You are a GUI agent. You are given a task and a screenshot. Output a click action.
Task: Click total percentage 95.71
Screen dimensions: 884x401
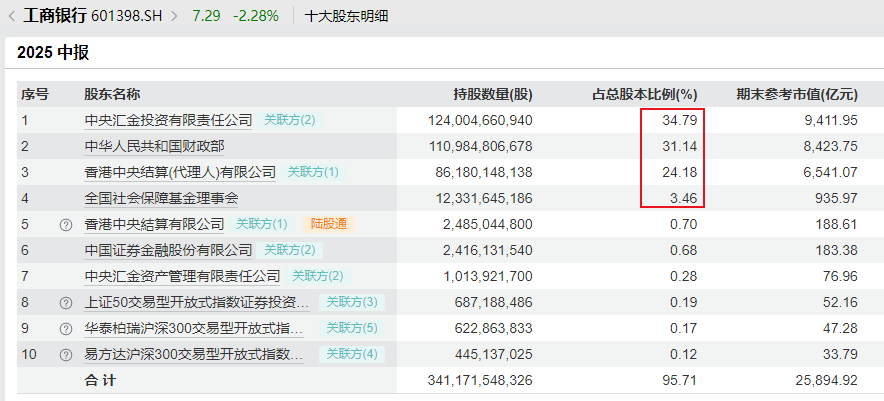click(680, 380)
